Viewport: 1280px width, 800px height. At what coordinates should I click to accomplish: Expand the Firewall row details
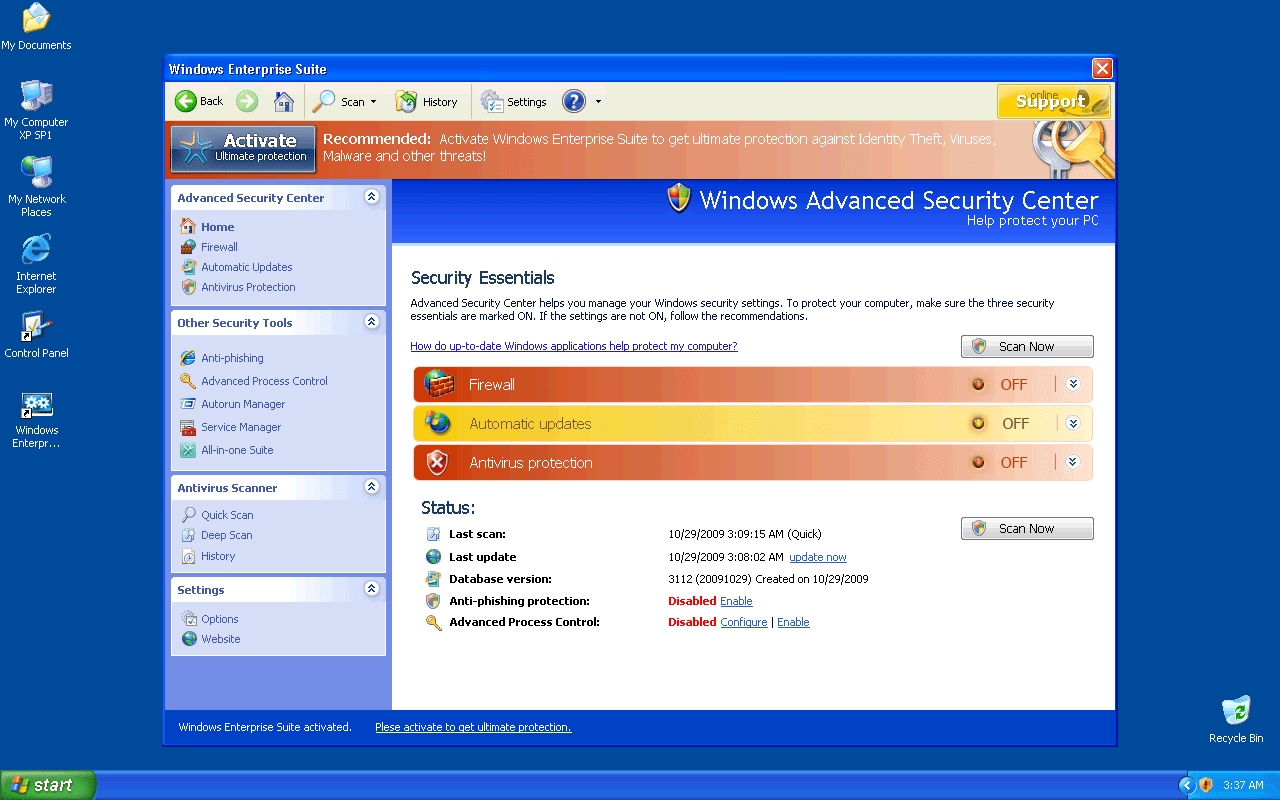point(1073,384)
